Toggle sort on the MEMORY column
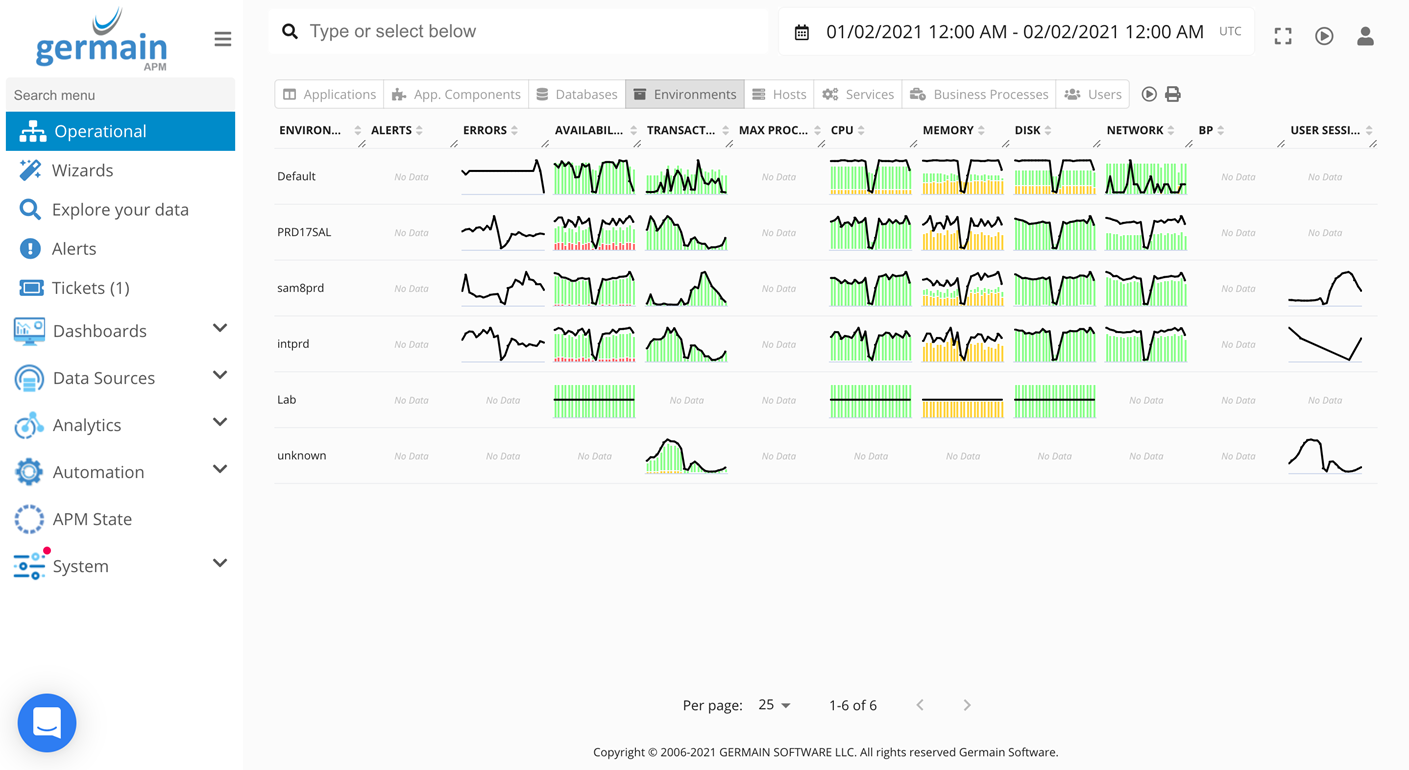 click(x=948, y=130)
